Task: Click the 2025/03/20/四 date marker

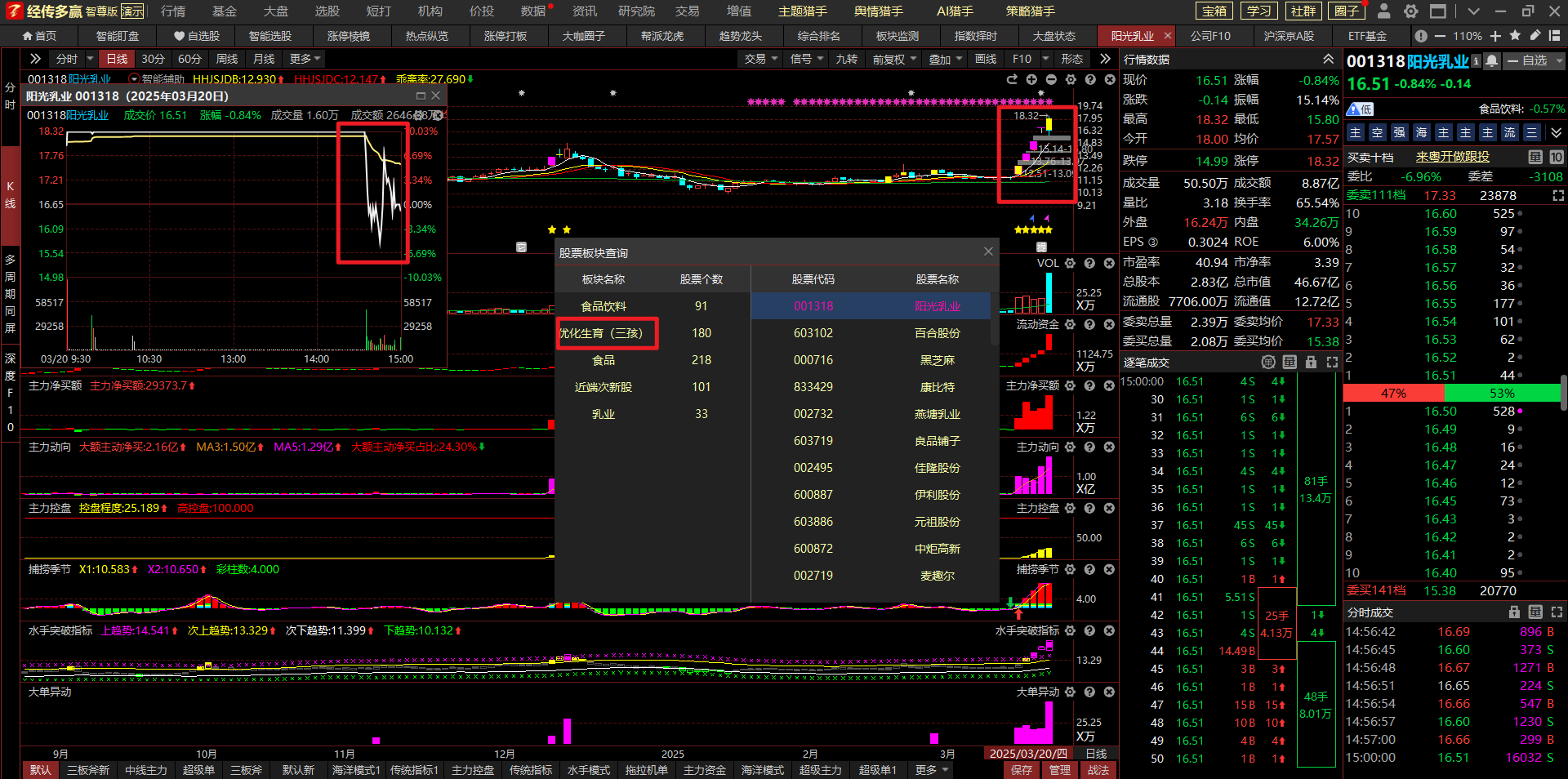Action: pos(1029,754)
